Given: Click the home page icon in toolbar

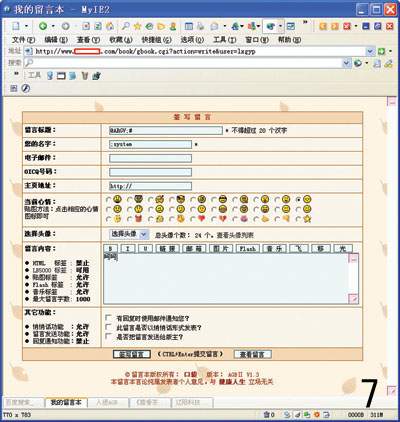Looking at the screenshot, I should click(110, 26).
